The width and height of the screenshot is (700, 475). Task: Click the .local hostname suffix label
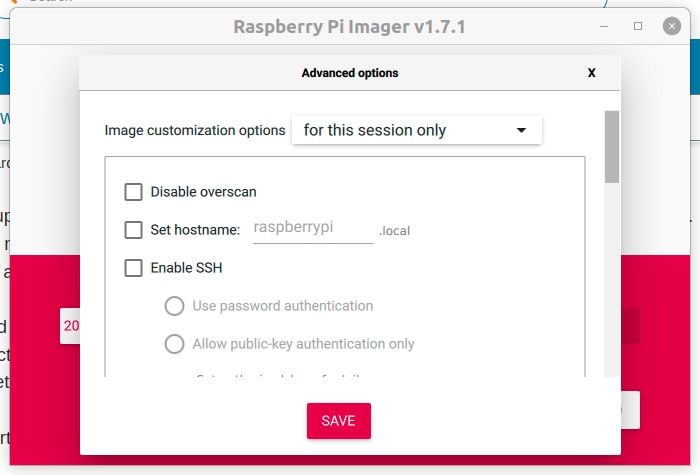click(394, 231)
